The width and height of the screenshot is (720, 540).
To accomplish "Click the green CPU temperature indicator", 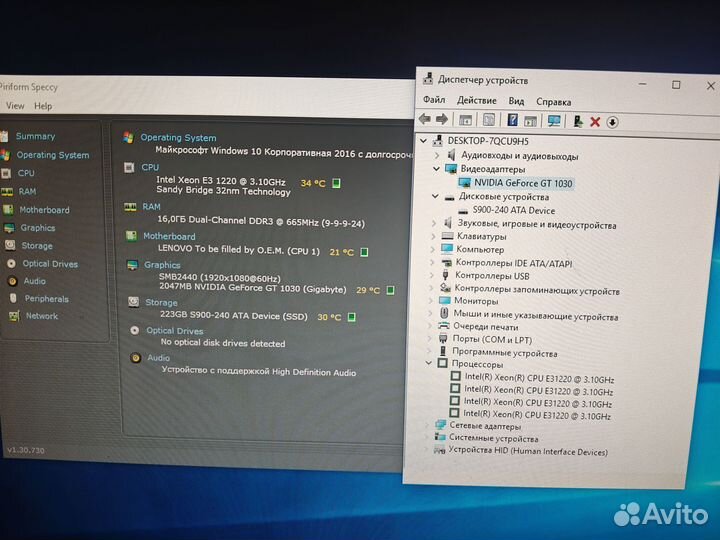I will (337, 183).
